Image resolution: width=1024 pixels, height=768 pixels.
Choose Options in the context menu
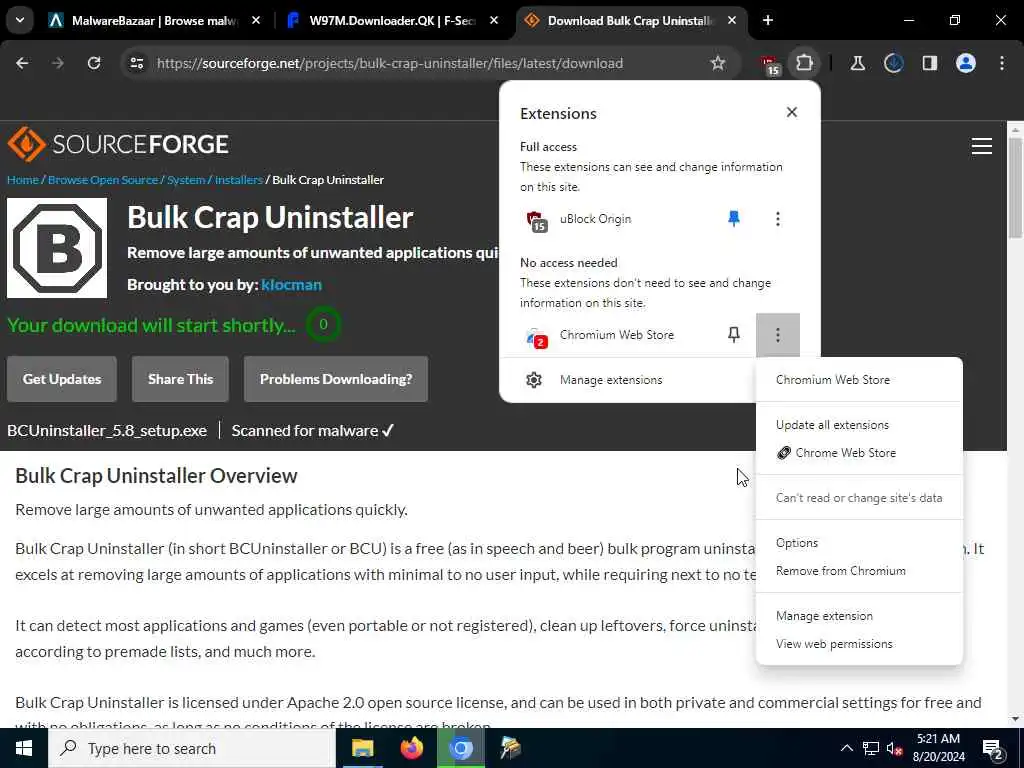pos(797,543)
